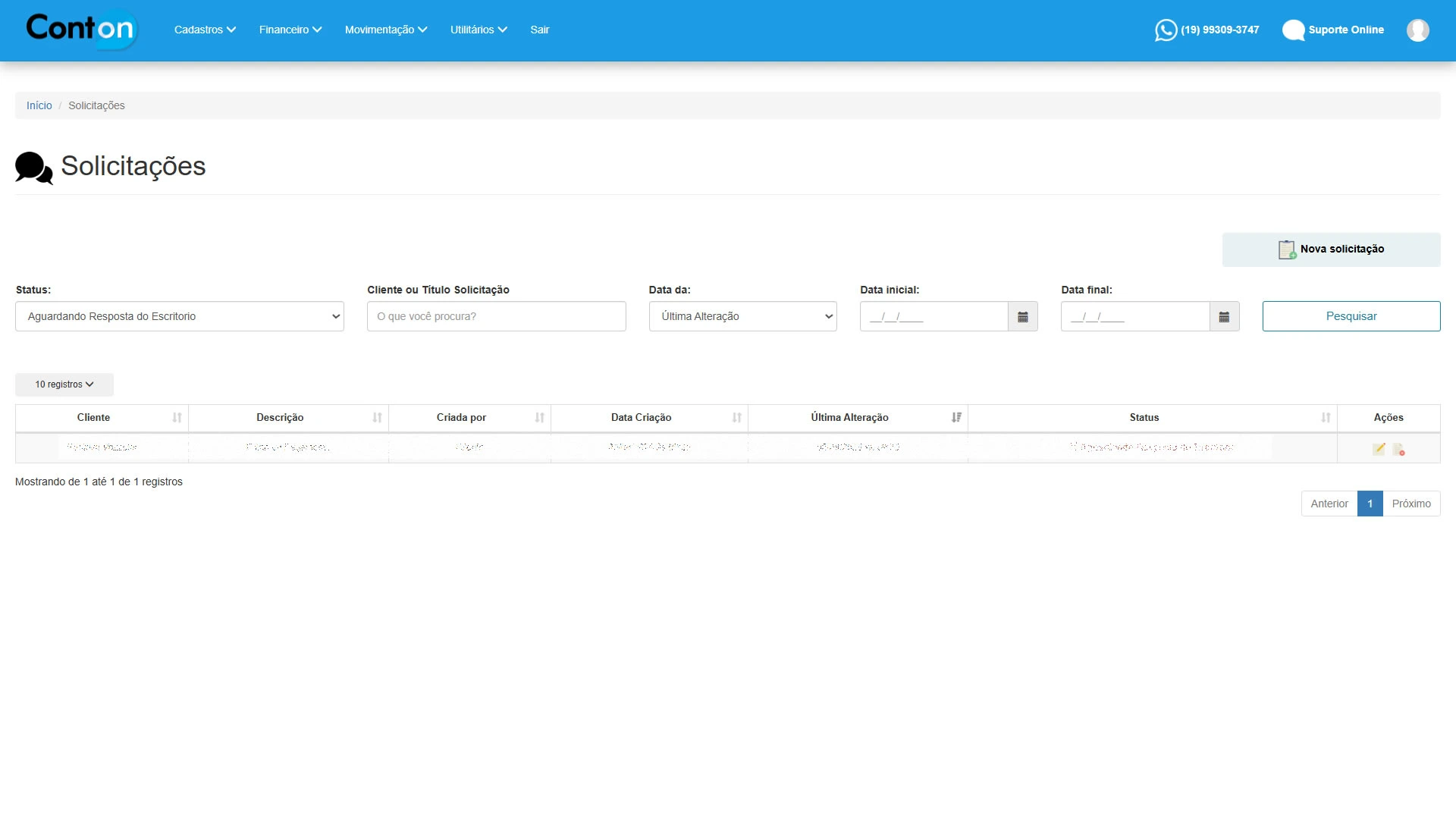Open the Data inicial calendar picker

coord(1022,317)
